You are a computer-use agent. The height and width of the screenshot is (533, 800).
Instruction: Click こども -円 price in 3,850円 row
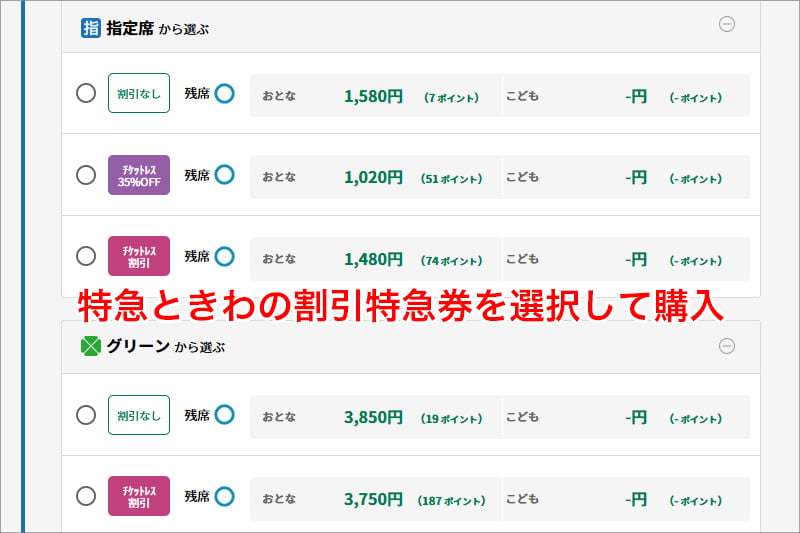coord(636,418)
